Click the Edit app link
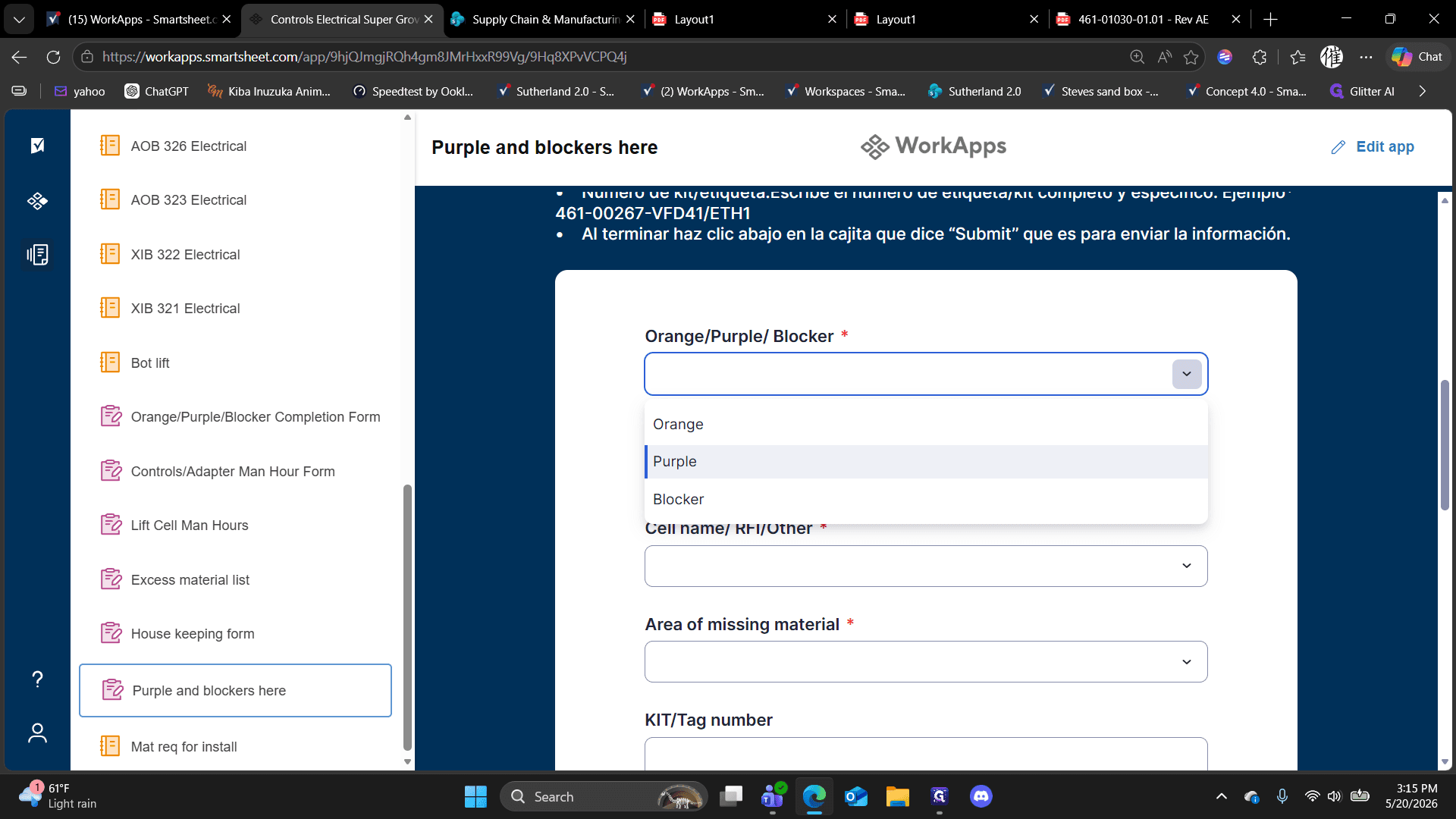 [x=1385, y=147]
